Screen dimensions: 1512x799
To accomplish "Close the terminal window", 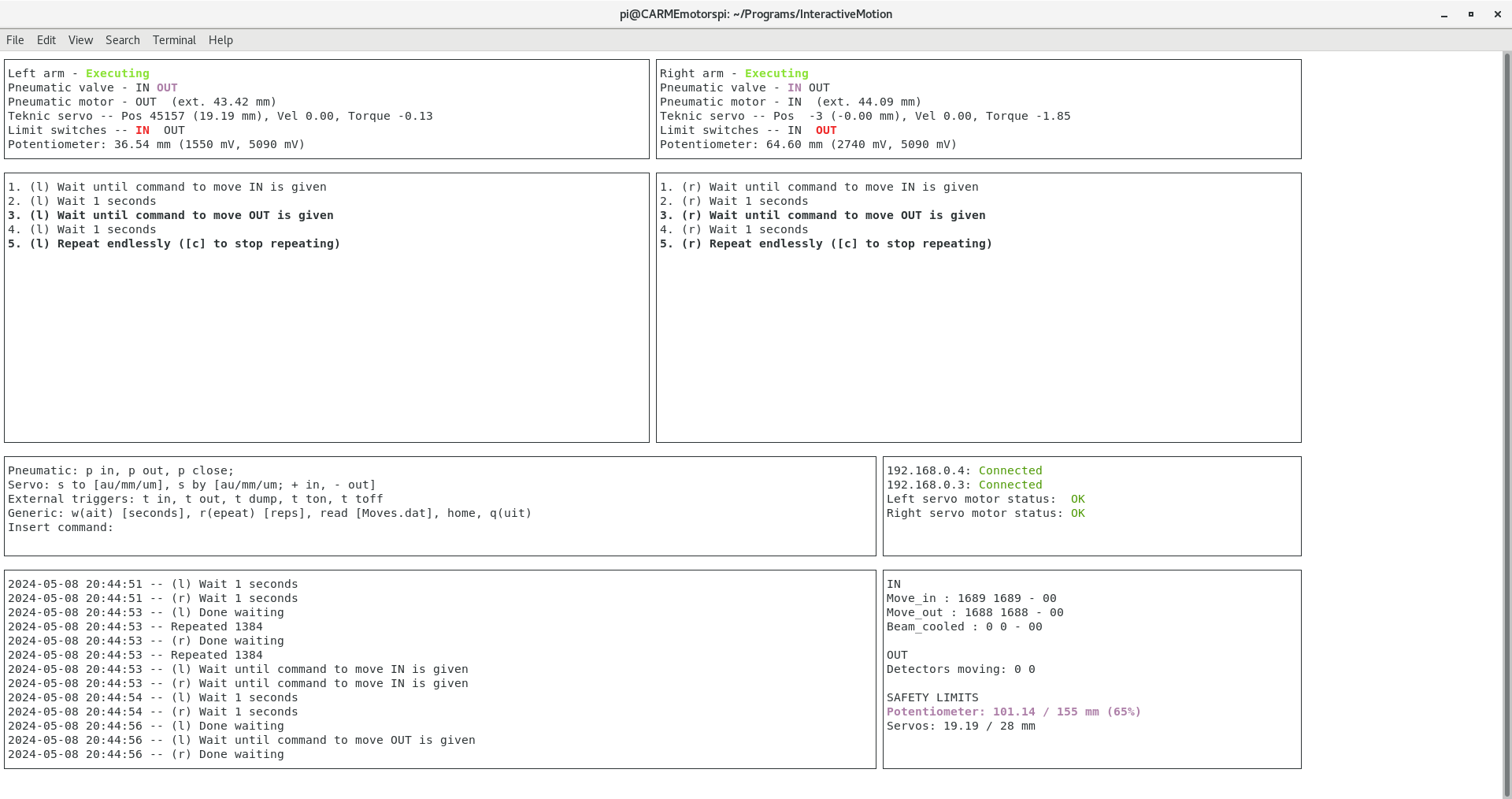I will click(1498, 15).
